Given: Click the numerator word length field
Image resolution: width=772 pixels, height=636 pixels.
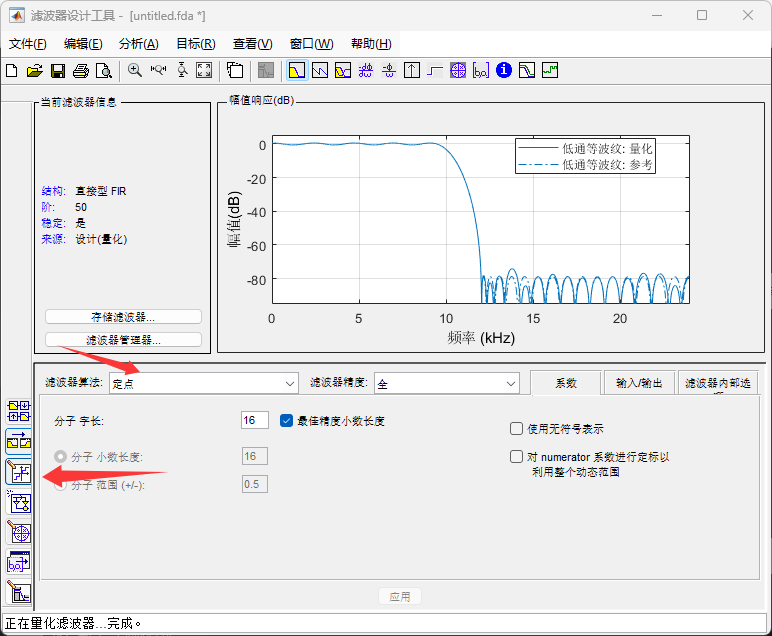Looking at the screenshot, I should (x=255, y=421).
